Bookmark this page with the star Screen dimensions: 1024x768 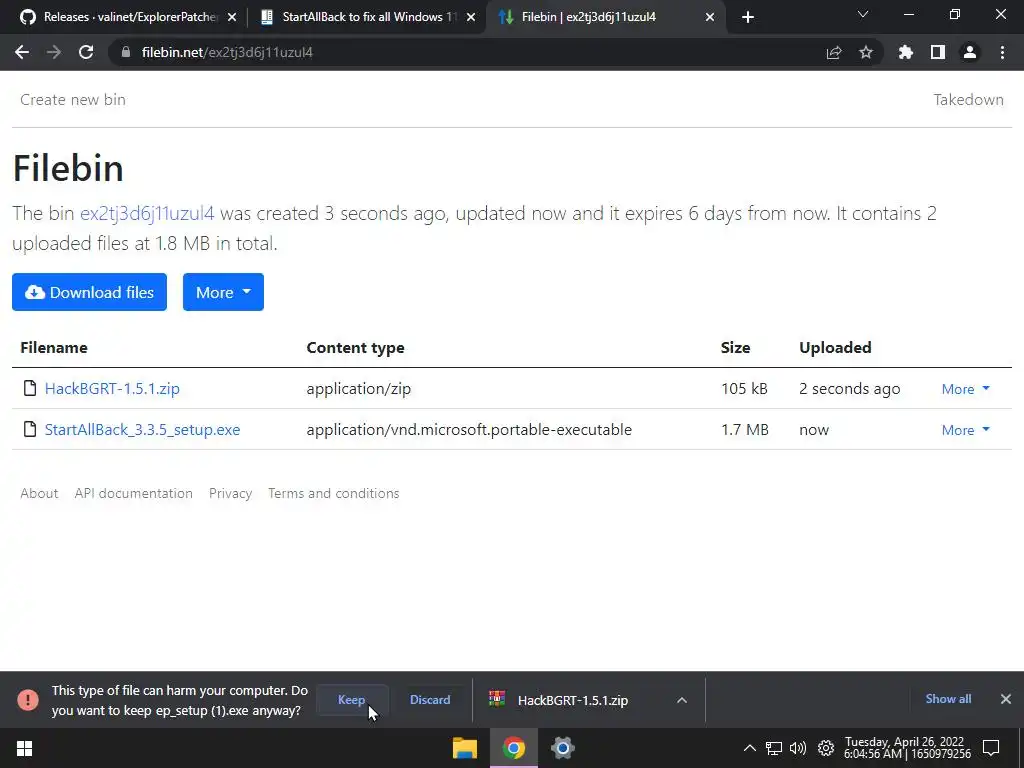pos(866,52)
